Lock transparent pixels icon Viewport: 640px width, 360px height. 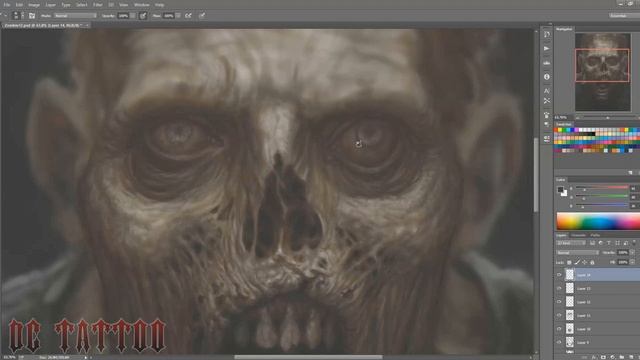pyautogui.click(x=569, y=262)
